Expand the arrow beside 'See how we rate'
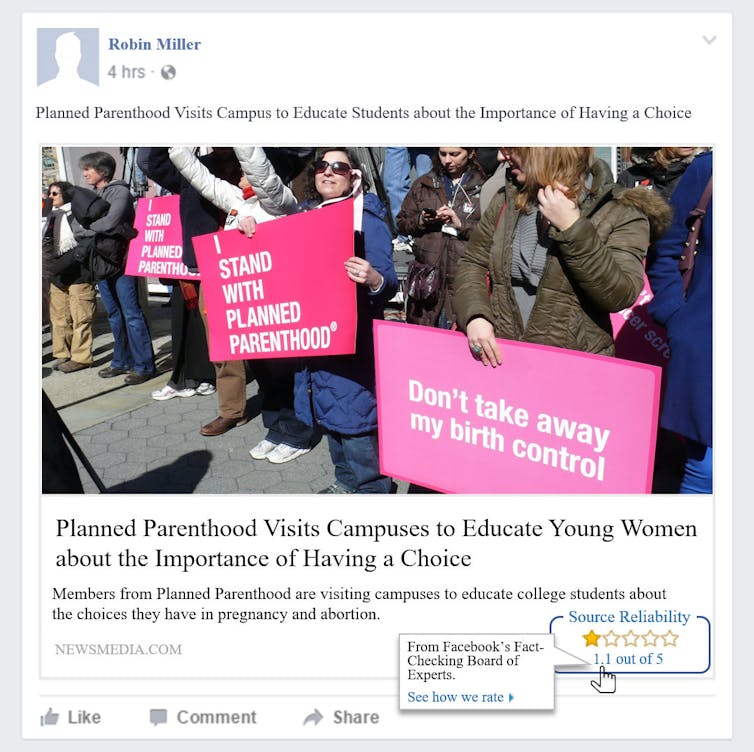 (x=511, y=698)
